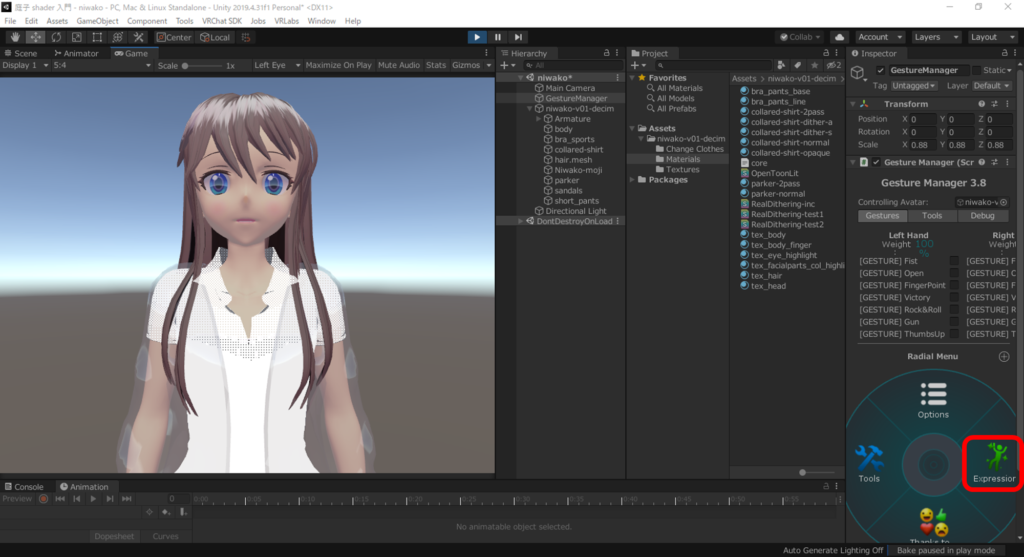1024x557 pixels.
Task: Select the Hand tool in toolbar
Action: pos(13,37)
